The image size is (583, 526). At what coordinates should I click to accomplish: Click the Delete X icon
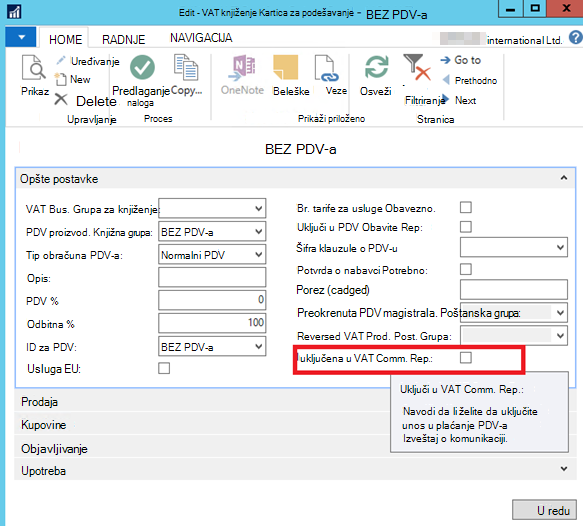pos(61,100)
